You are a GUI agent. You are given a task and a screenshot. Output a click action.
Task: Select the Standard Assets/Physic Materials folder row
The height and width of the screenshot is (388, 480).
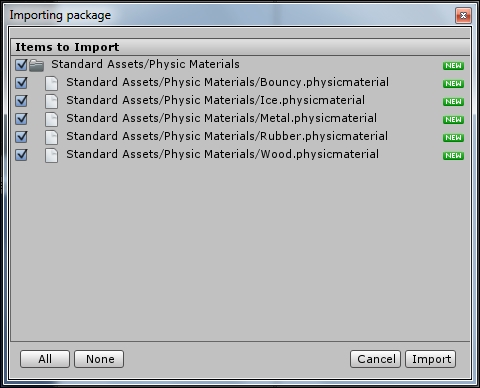point(240,65)
